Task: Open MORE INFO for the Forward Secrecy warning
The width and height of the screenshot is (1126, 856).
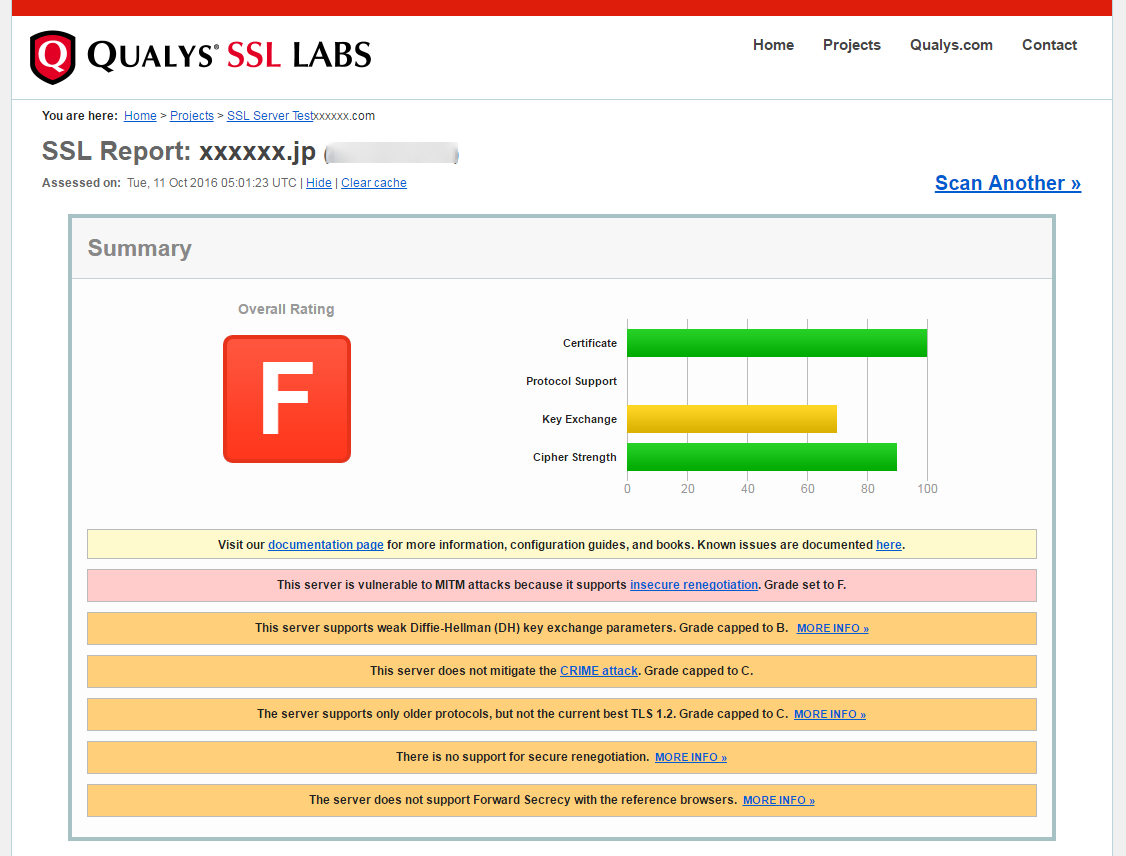Action: [x=778, y=801]
